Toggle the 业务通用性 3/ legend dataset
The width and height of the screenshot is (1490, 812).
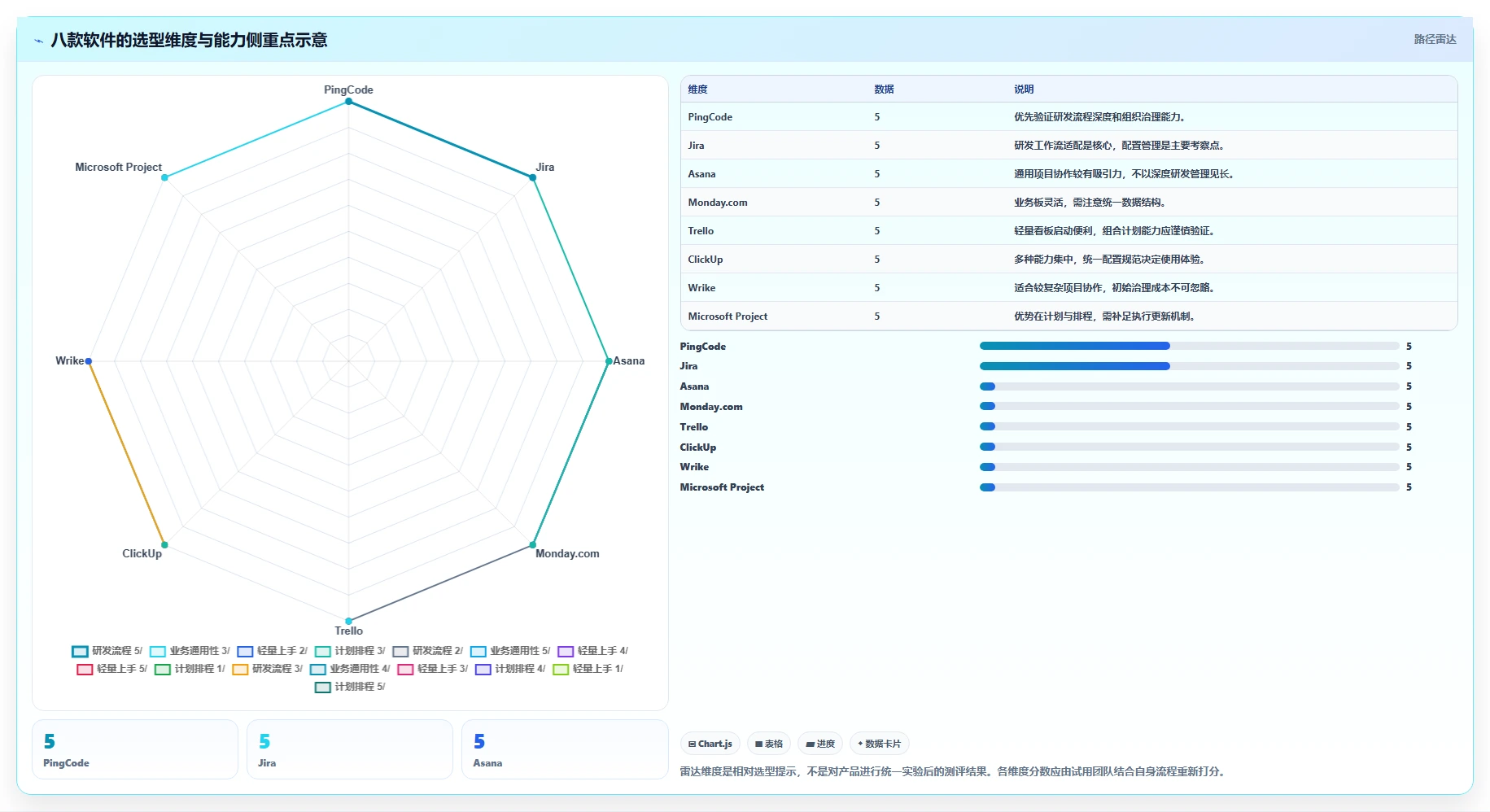click(190, 651)
